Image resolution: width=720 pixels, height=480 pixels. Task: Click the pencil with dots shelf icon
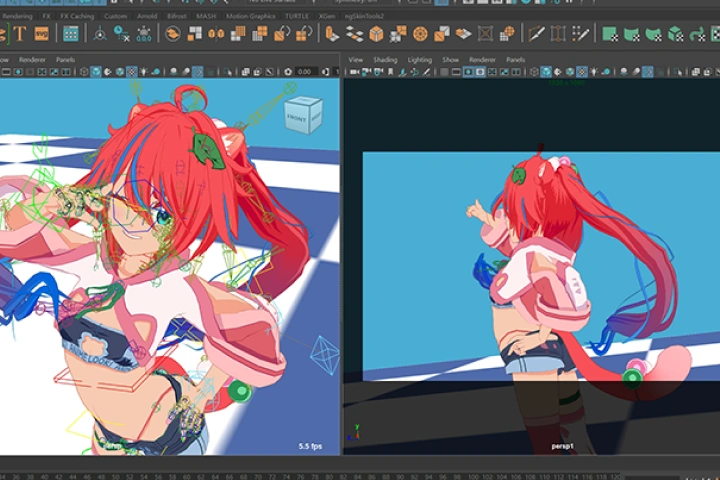pos(580,34)
